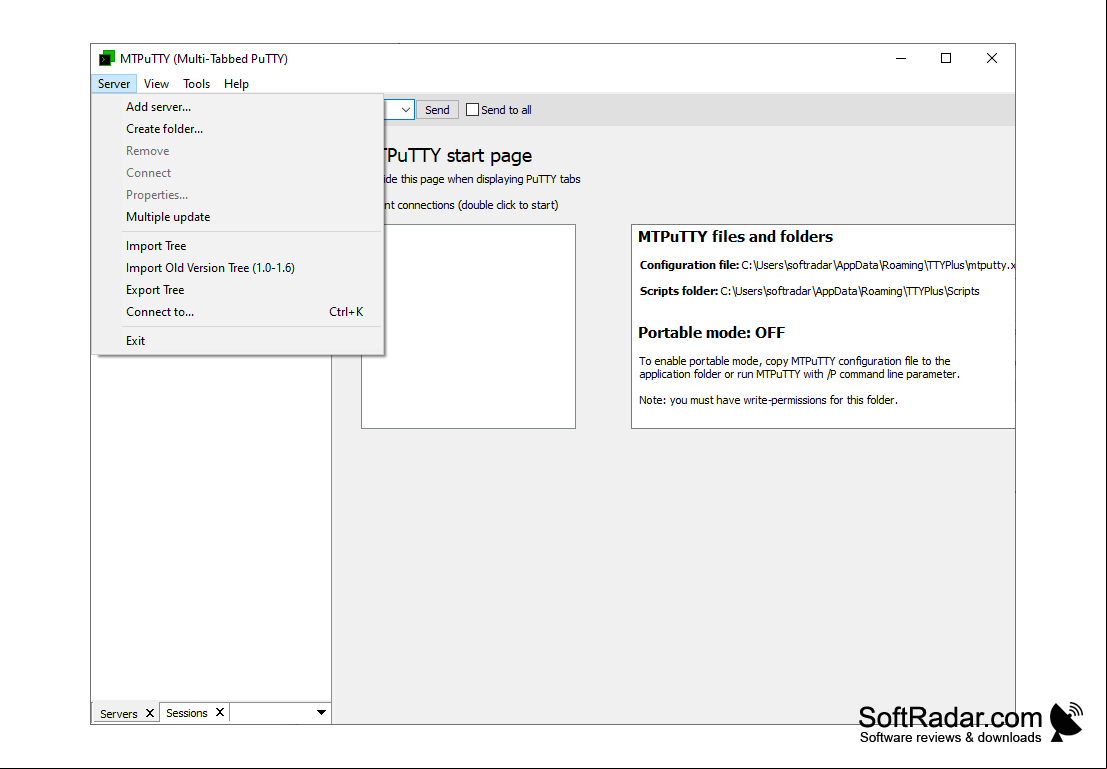Click the Scripts folder path text

[849, 291]
